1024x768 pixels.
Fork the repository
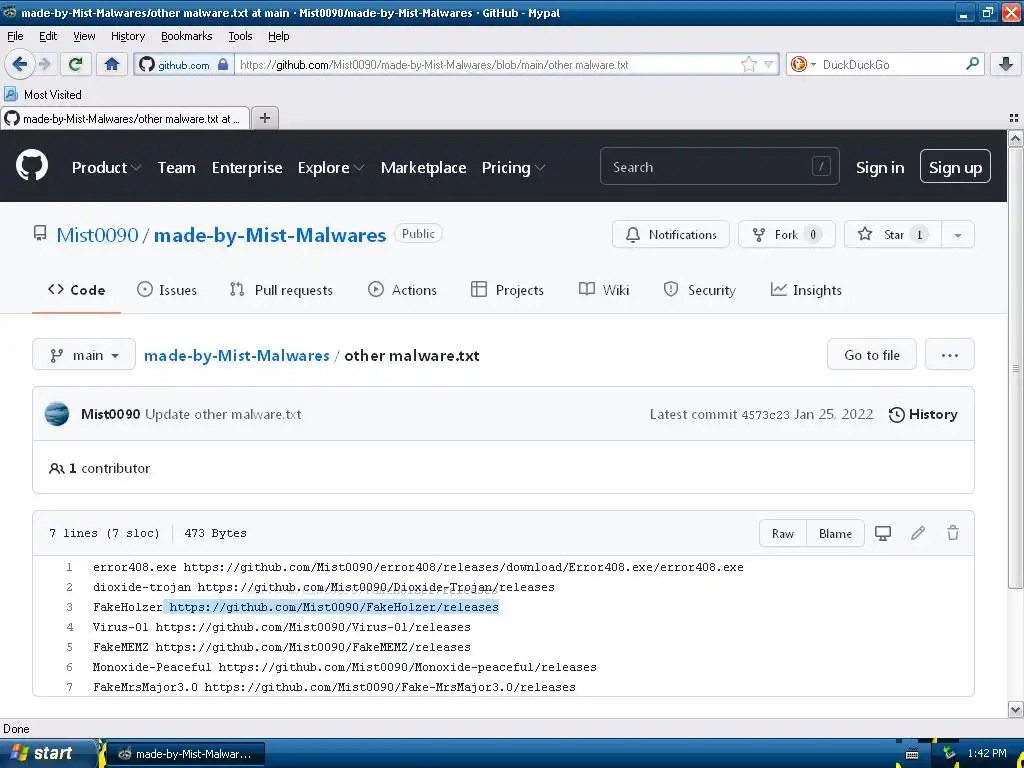786,234
